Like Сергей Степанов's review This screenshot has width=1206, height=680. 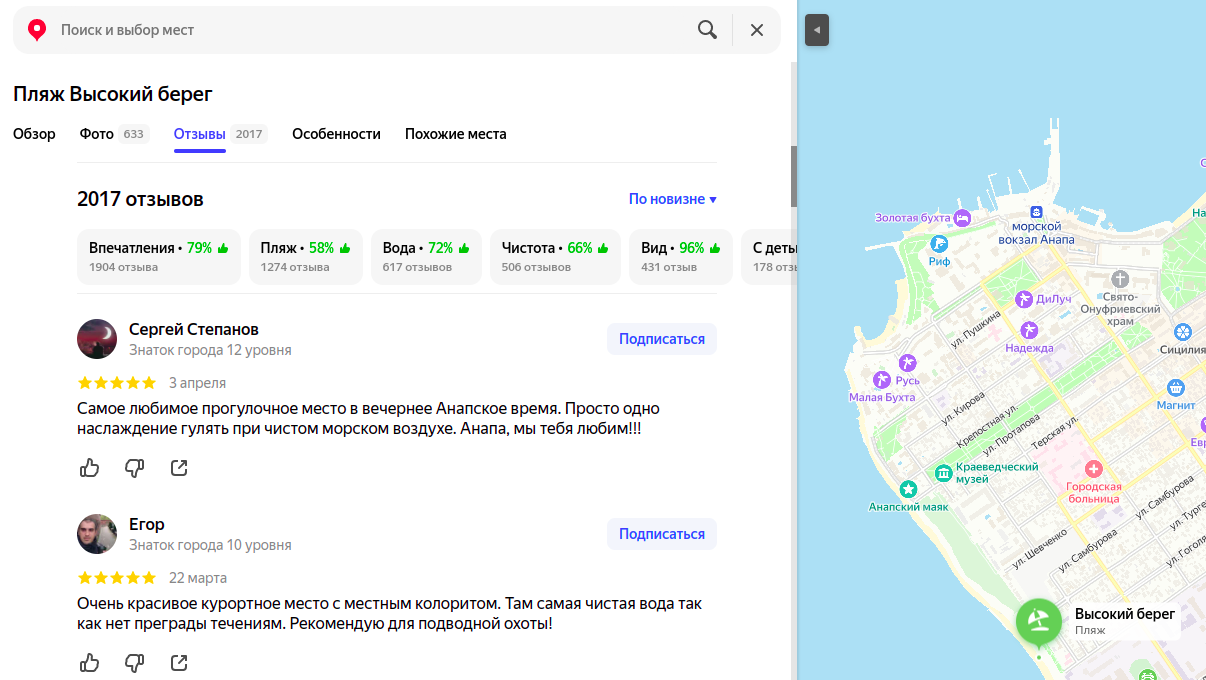89,467
